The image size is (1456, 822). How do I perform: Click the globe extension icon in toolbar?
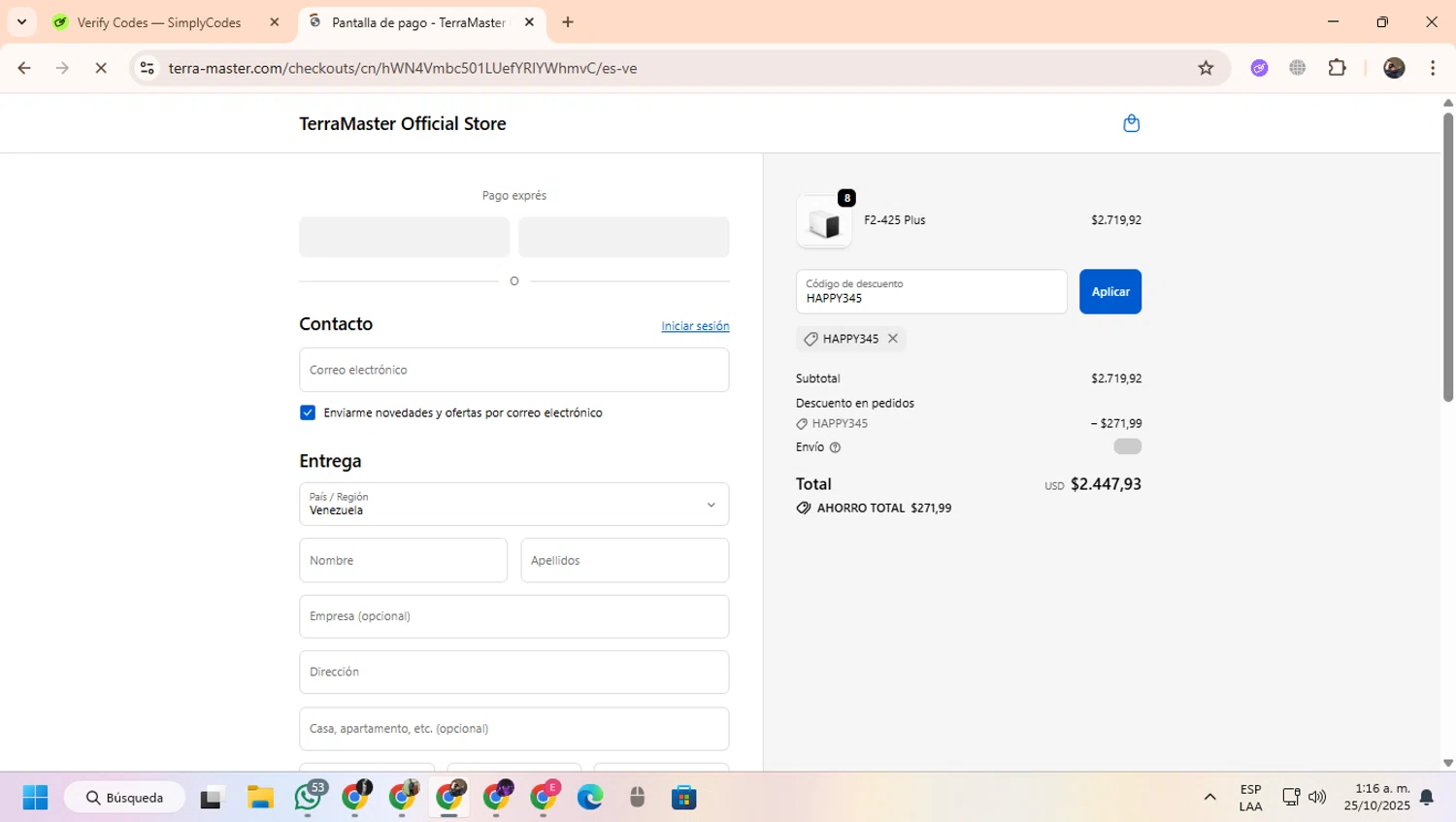[1298, 68]
